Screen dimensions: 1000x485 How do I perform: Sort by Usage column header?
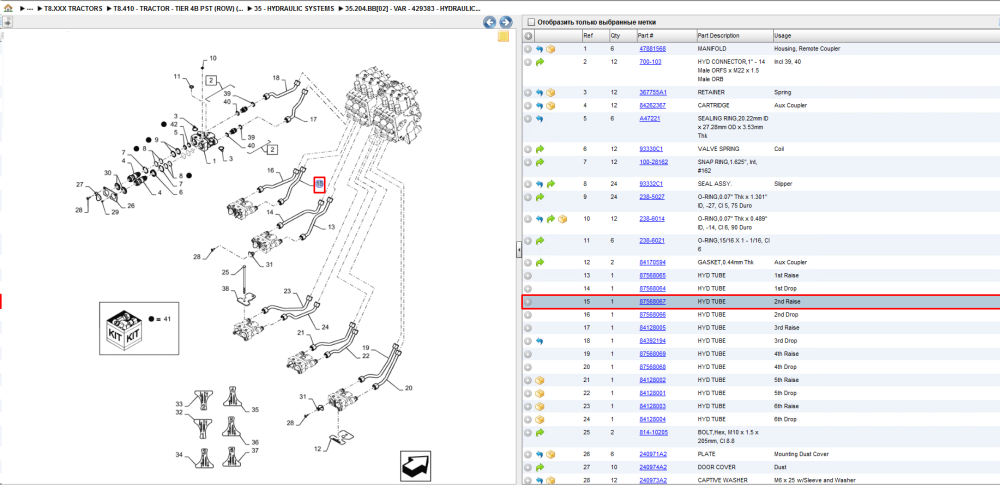(x=782, y=36)
